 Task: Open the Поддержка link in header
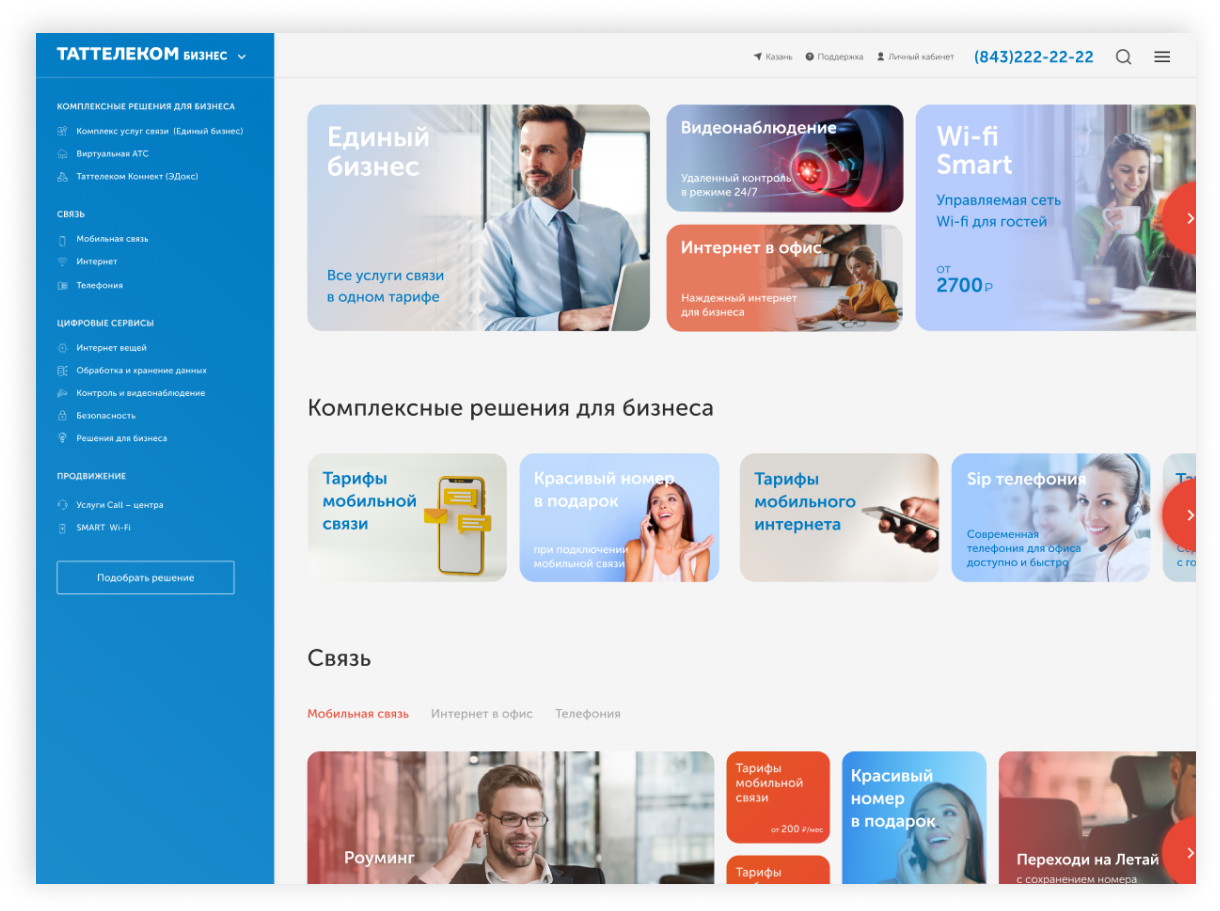click(x=840, y=57)
